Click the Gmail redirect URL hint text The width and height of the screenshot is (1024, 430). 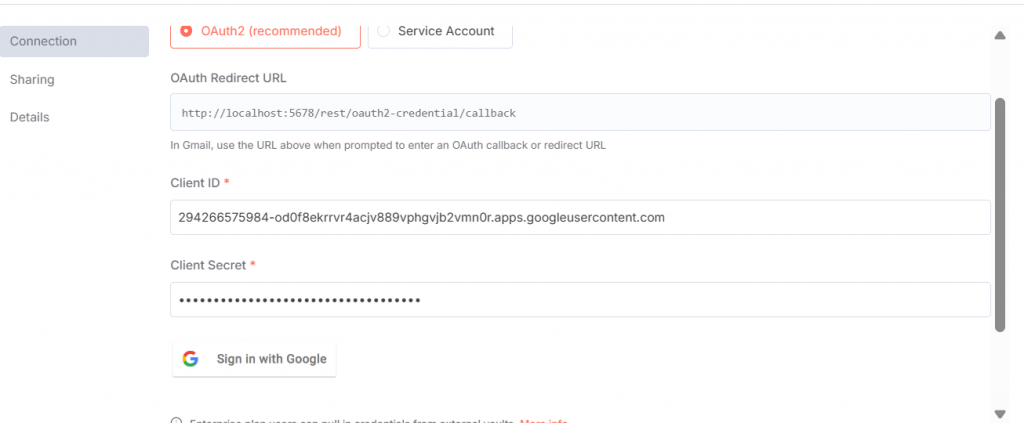[388, 145]
